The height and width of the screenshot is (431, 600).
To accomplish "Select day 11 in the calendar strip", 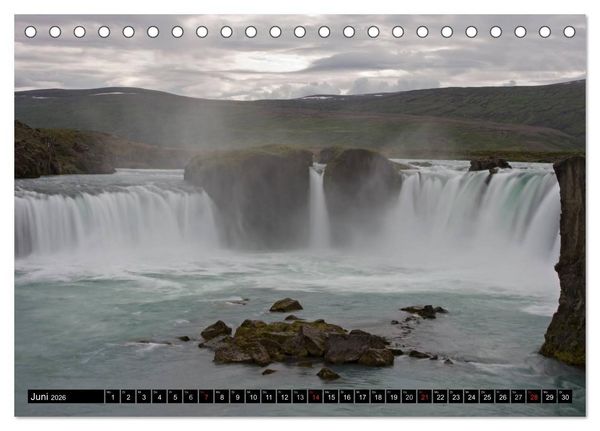I will pos(269,397).
